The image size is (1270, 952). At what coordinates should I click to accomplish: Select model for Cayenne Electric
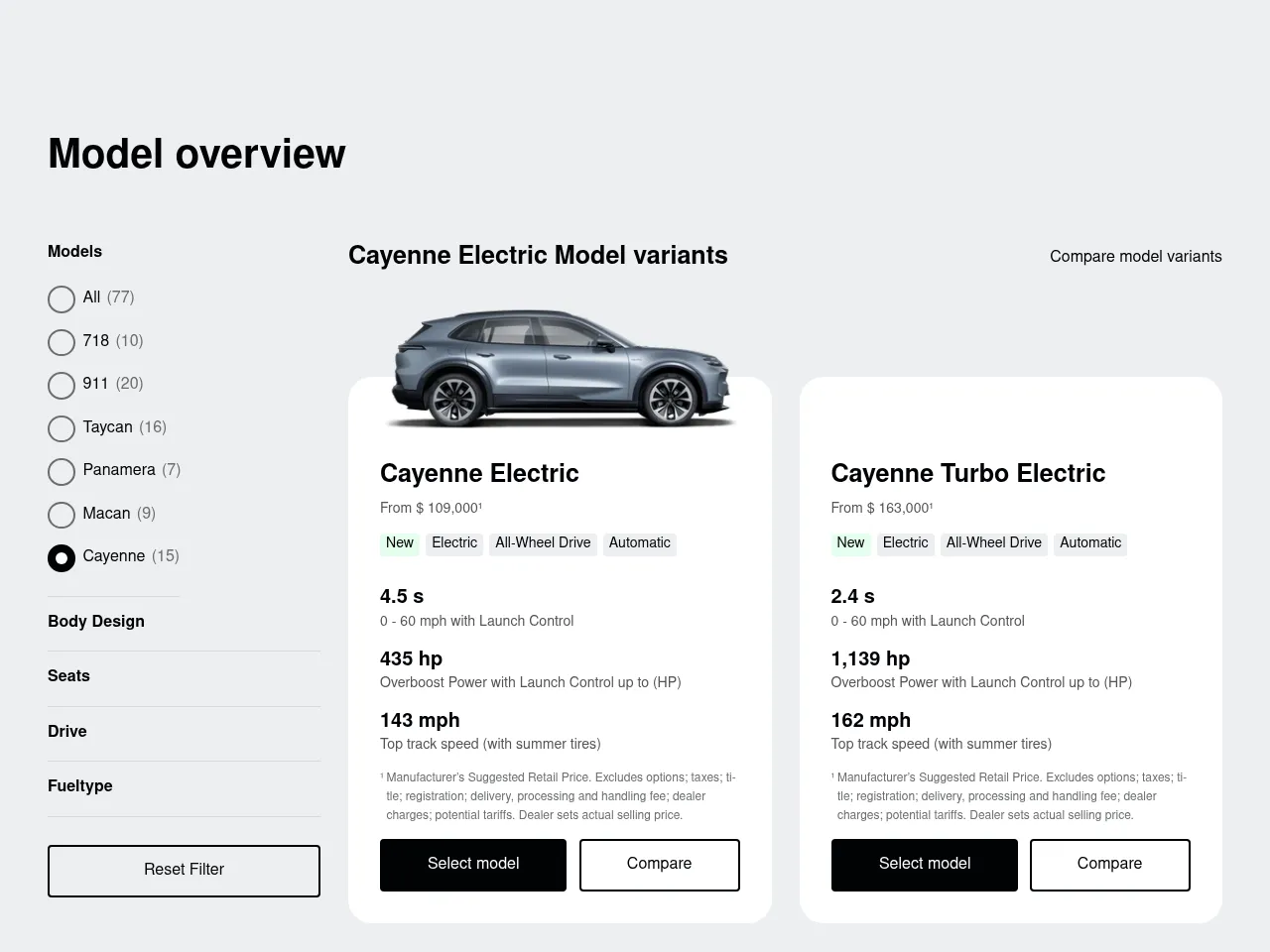pyautogui.click(x=472, y=864)
